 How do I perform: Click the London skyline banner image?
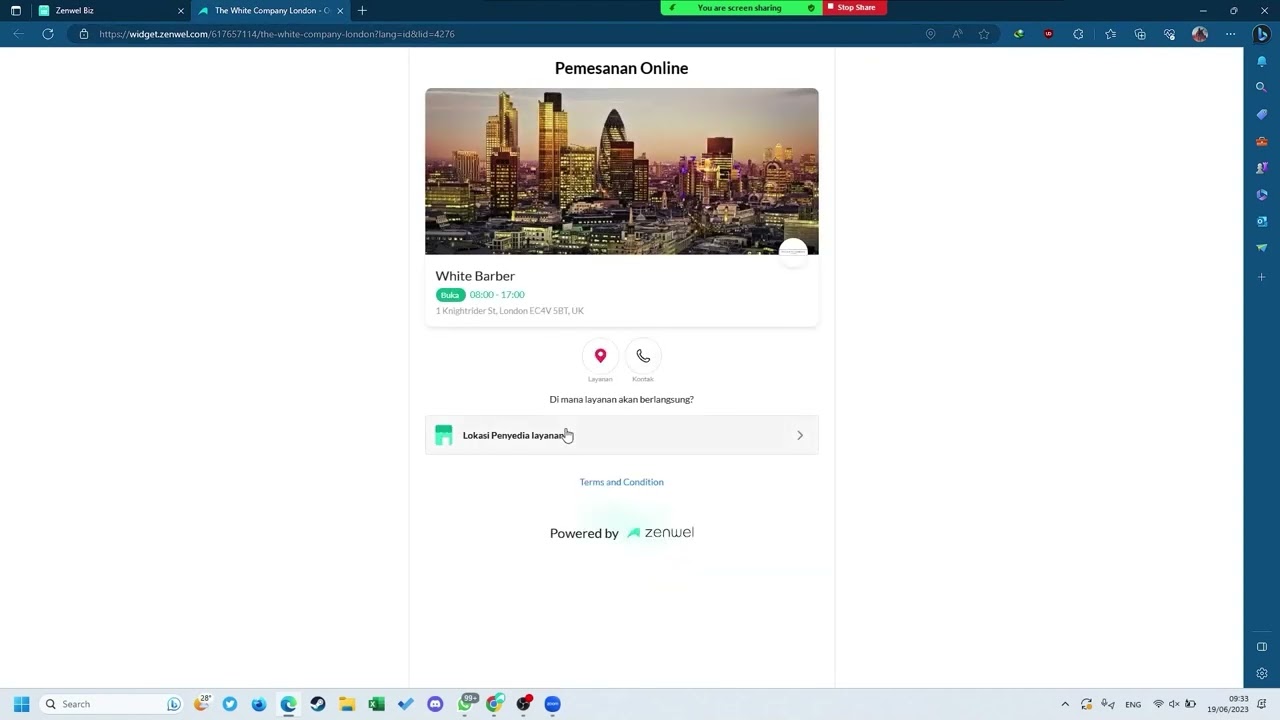coord(621,171)
